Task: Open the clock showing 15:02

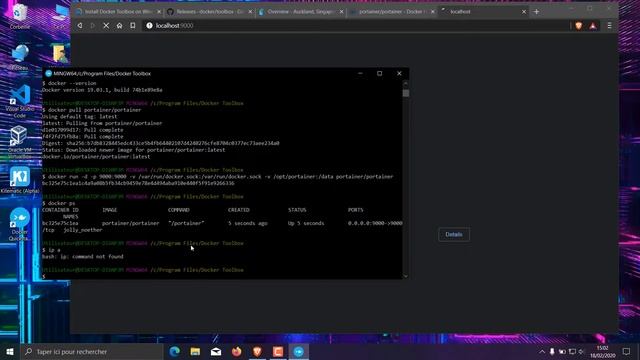Action: coord(602,351)
